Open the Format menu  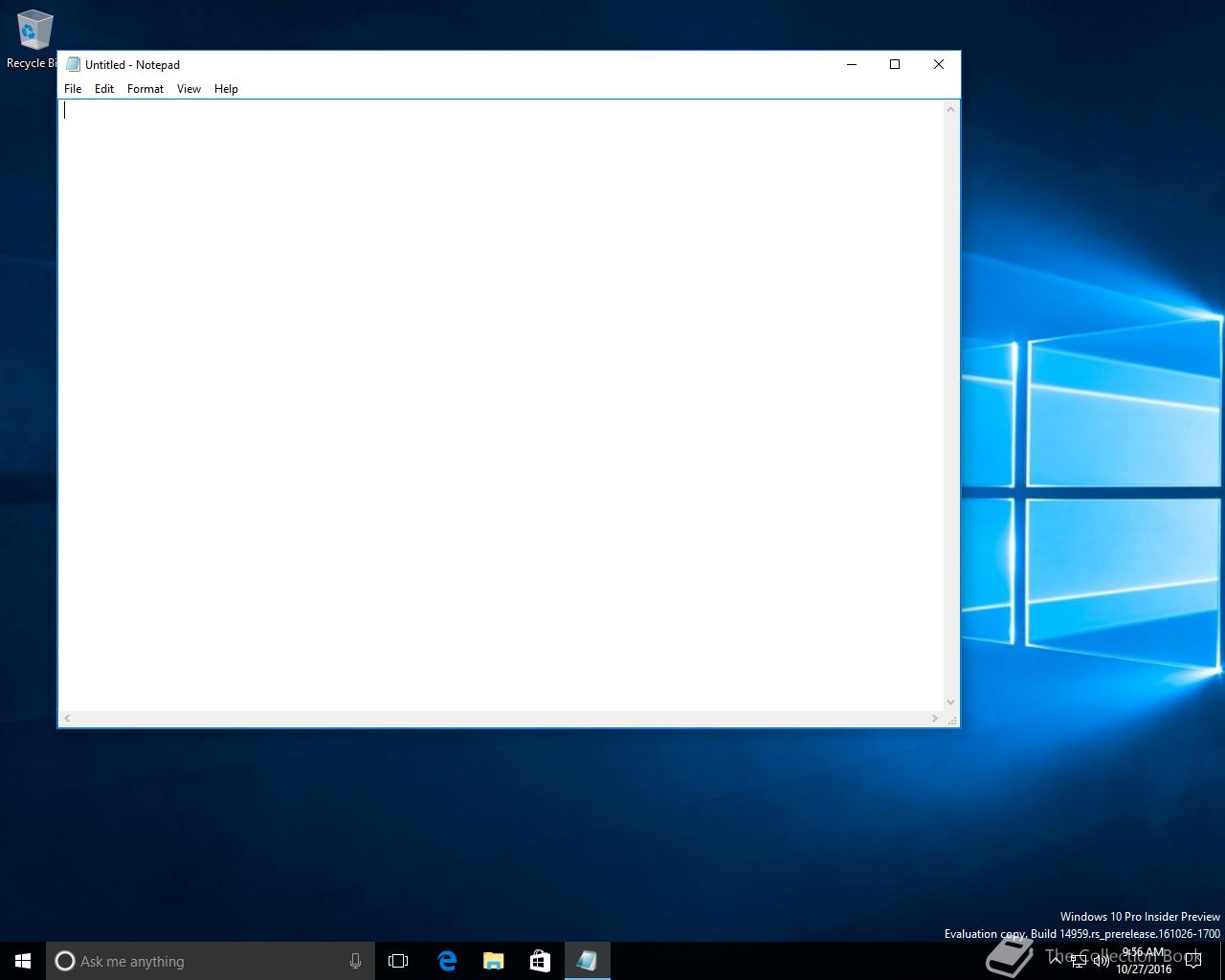click(x=145, y=89)
